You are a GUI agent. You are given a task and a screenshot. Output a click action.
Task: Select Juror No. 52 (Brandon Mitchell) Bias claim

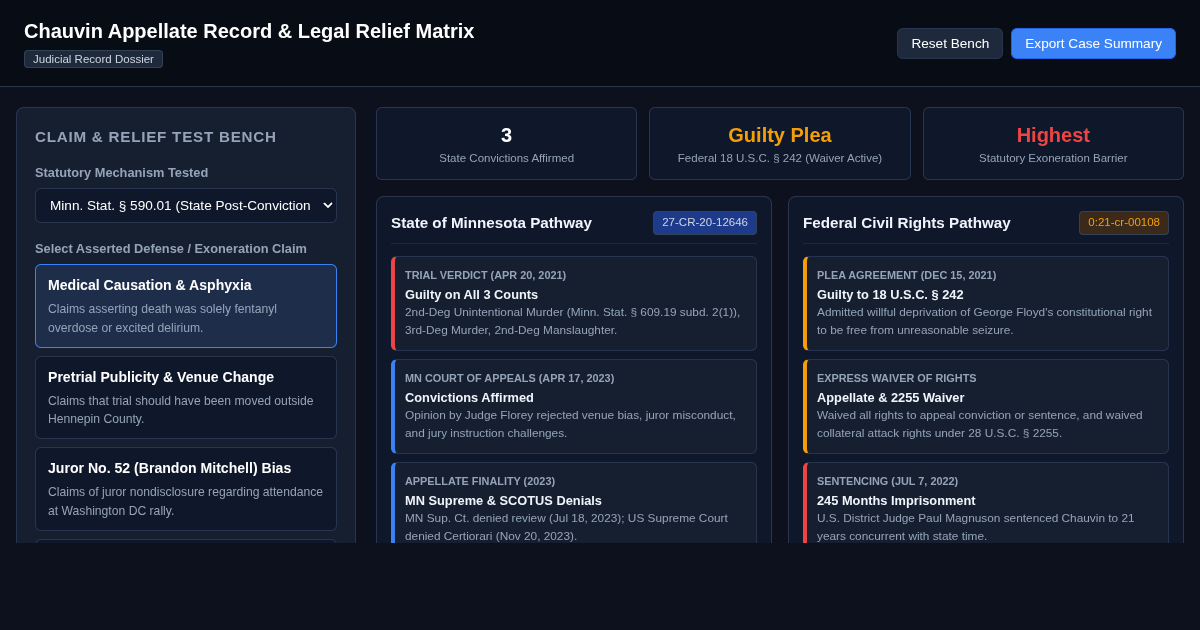point(186,489)
